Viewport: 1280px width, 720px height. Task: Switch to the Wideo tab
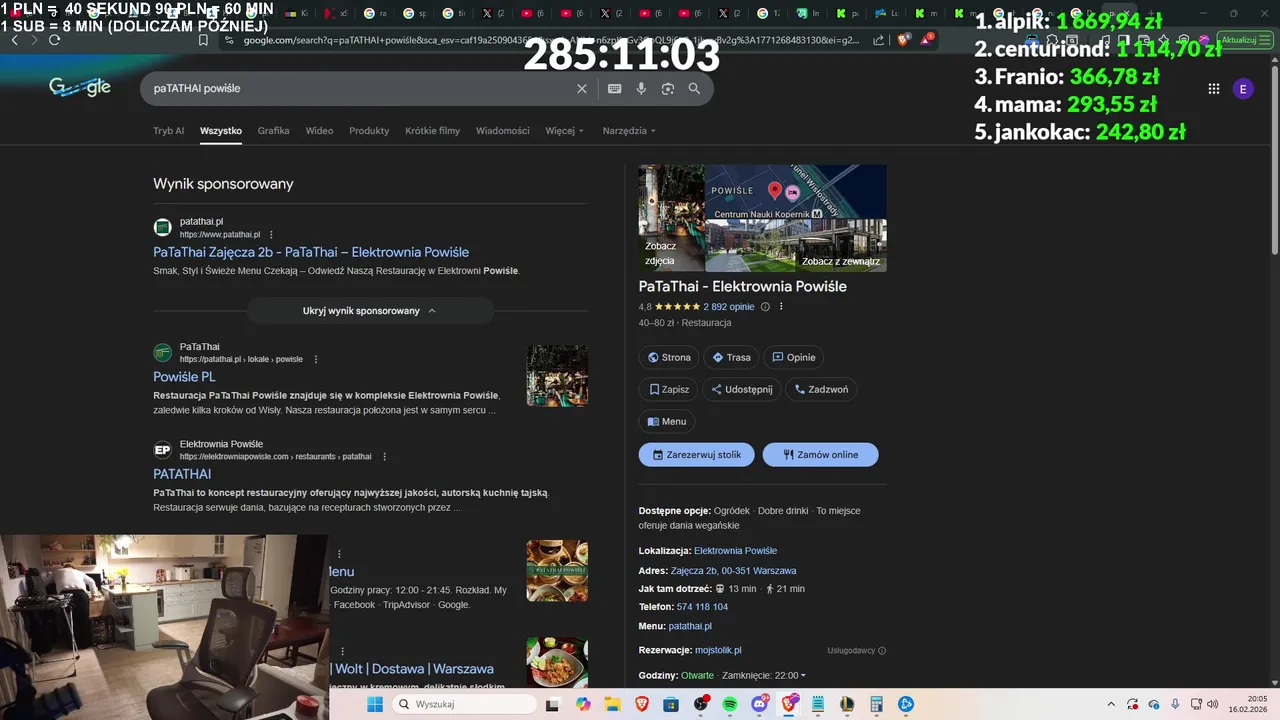[319, 131]
